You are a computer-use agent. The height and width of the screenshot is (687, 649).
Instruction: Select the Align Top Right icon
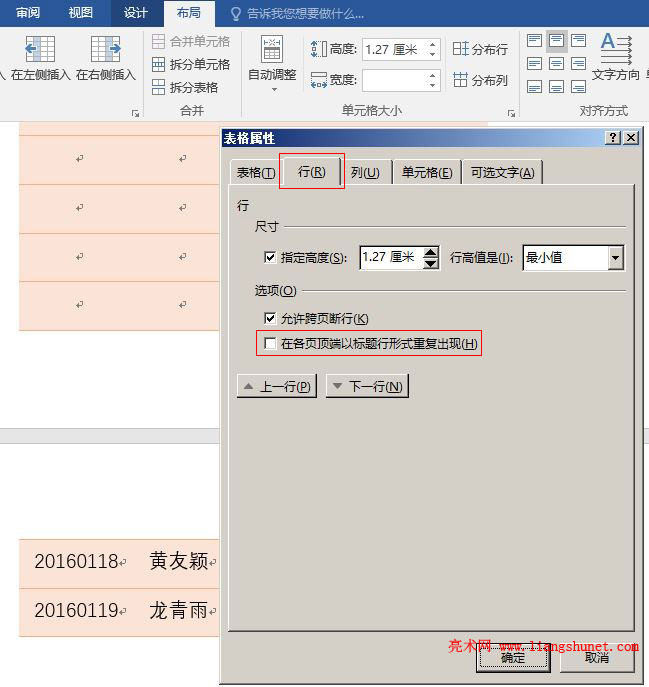pos(578,41)
